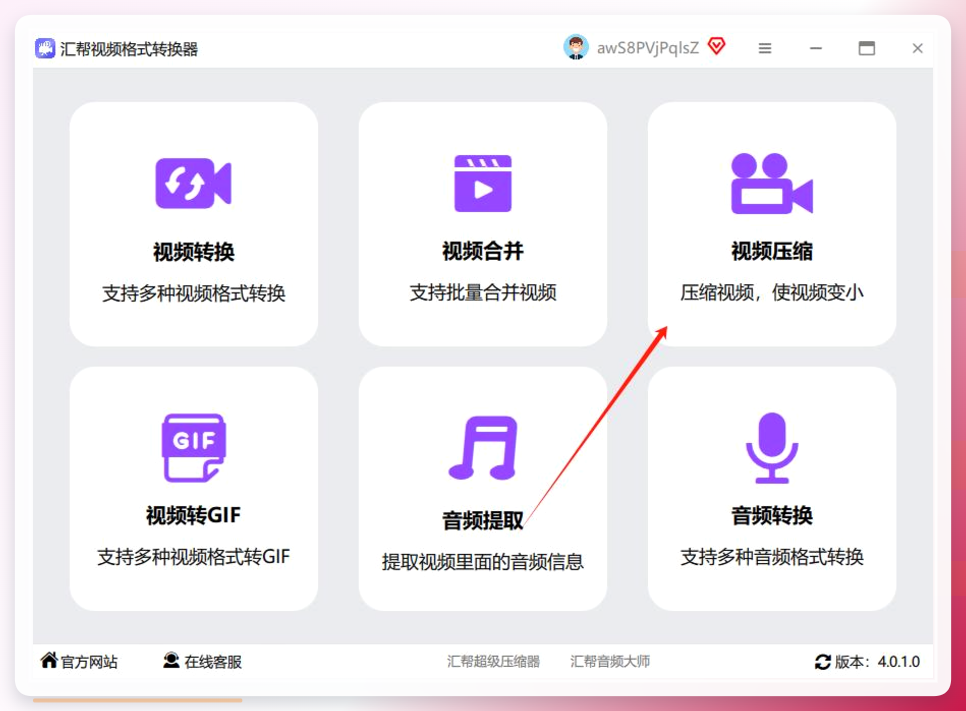The image size is (966, 711).
Task: Click the 视频压缩 title text
Action: click(x=772, y=251)
